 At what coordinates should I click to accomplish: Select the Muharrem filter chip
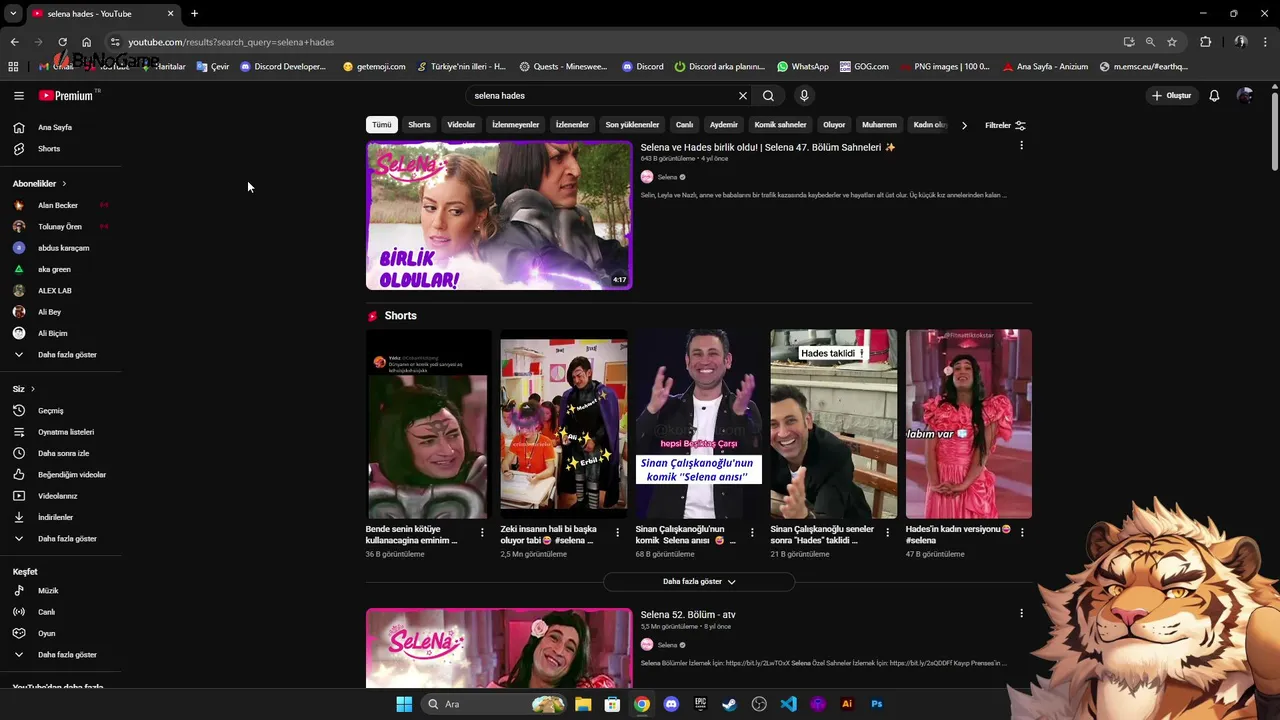(x=879, y=125)
